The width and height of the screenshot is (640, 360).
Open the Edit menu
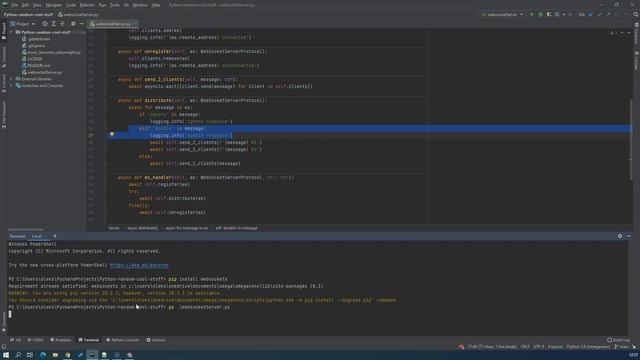[25, 5]
